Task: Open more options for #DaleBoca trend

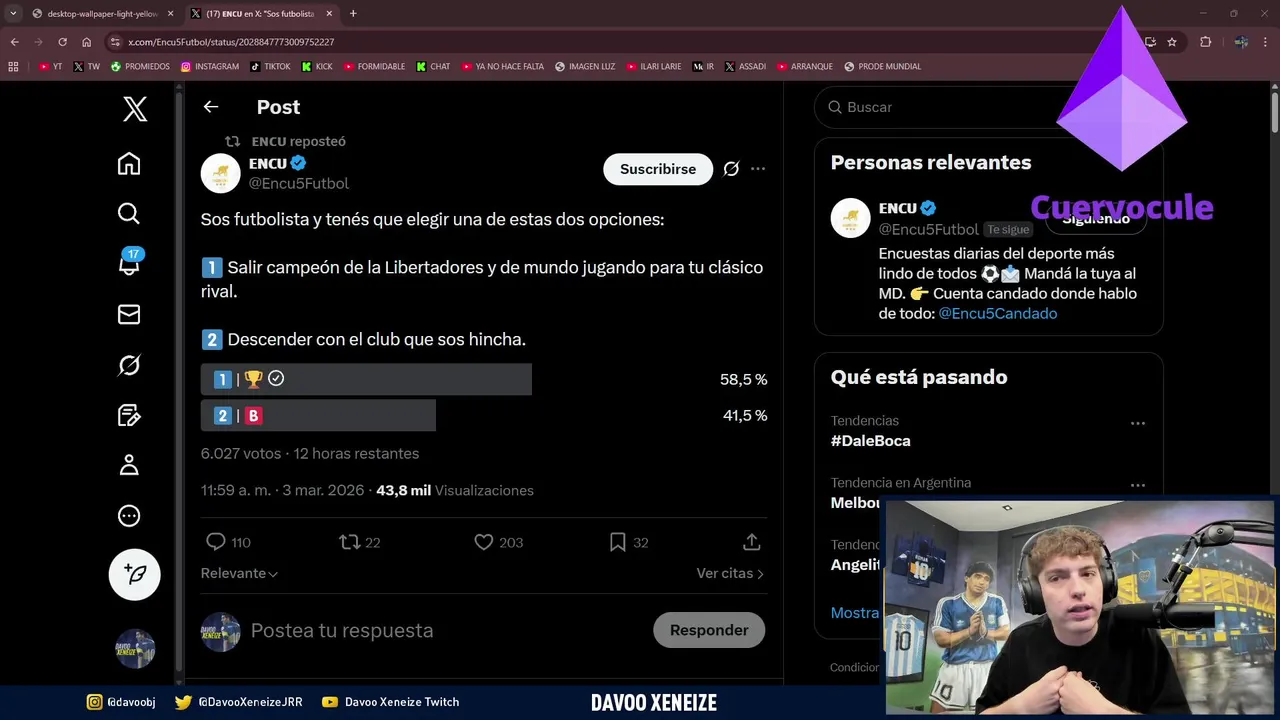Action: pyautogui.click(x=1137, y=424)
